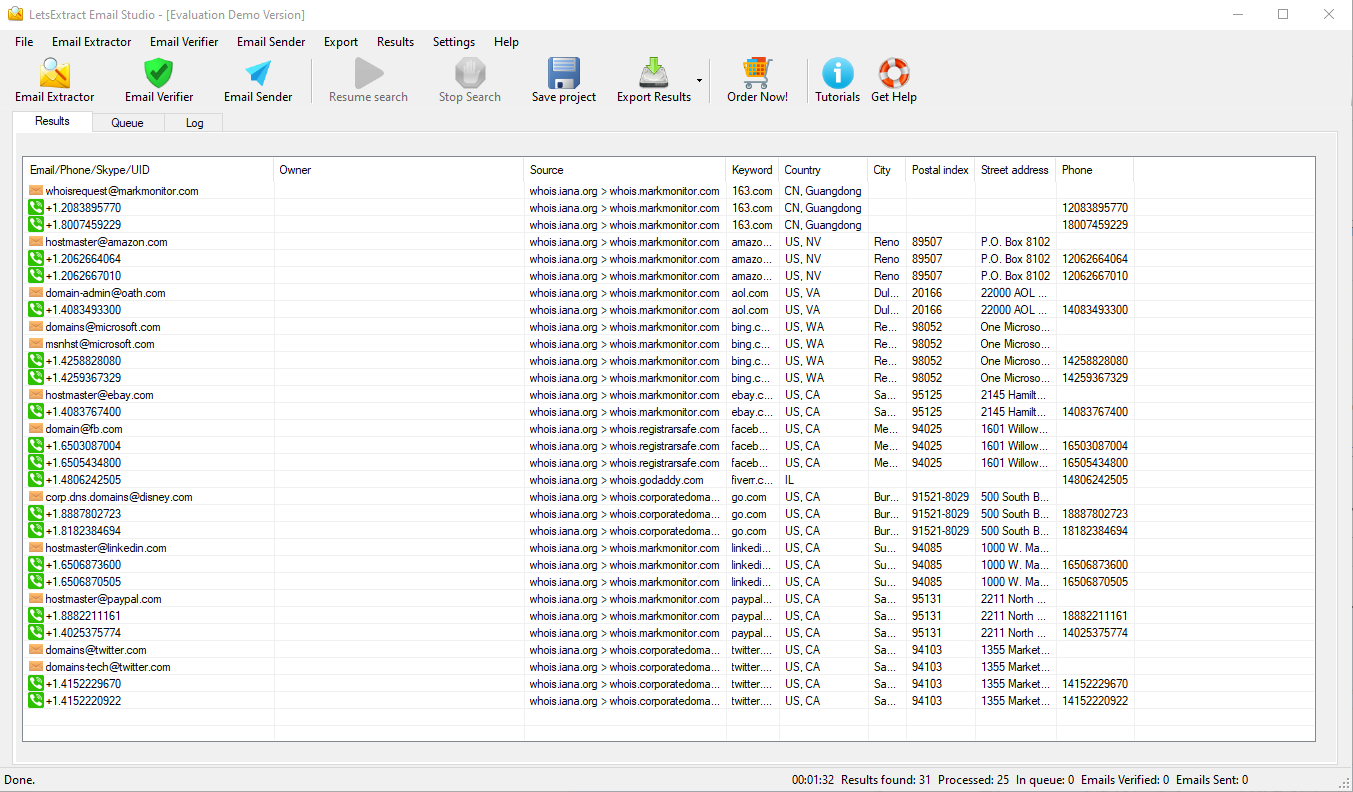
Task: Sort by the Owner column header
Action: coord(398,170)
